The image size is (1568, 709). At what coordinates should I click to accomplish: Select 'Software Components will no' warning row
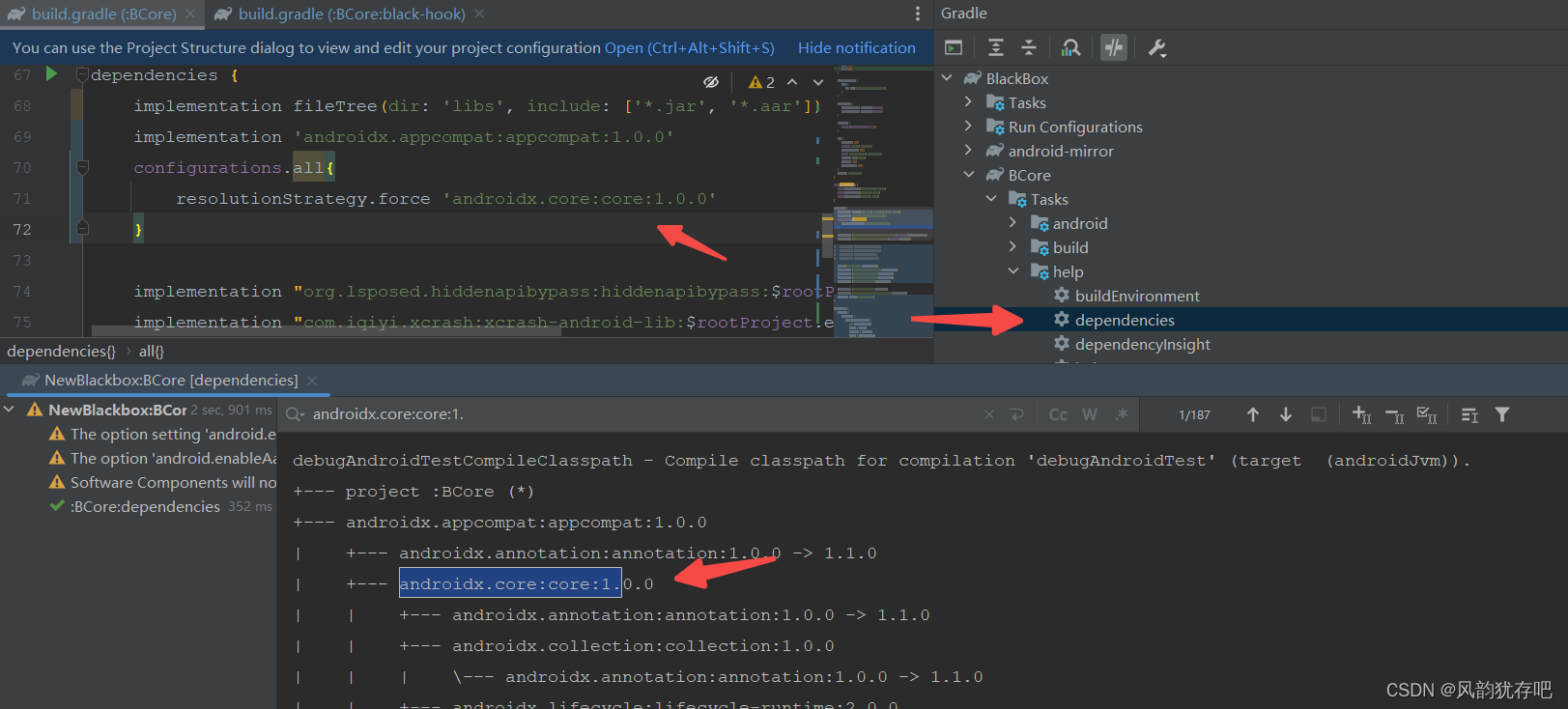coord(162,482)
